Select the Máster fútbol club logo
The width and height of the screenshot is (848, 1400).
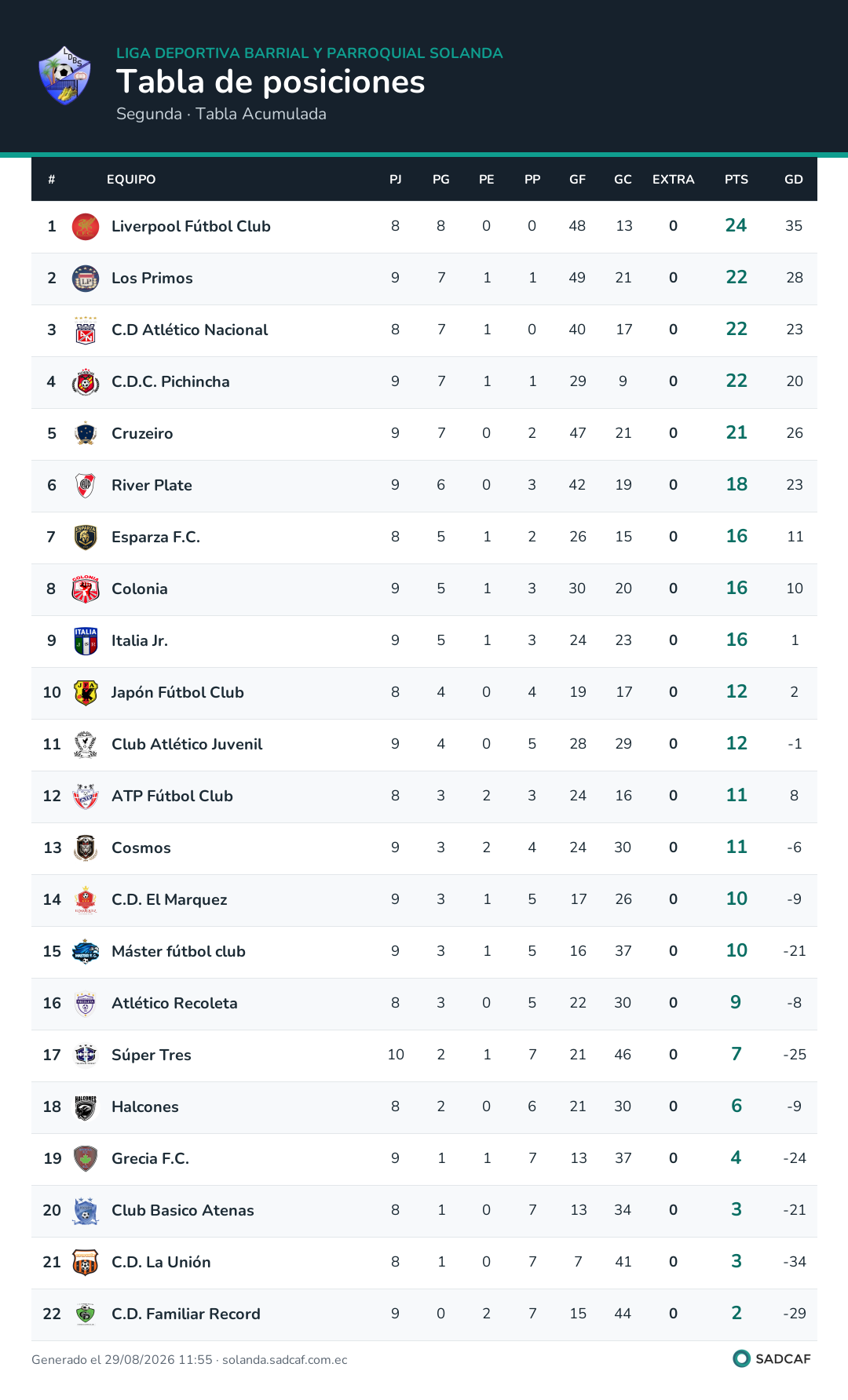point(86,952)
